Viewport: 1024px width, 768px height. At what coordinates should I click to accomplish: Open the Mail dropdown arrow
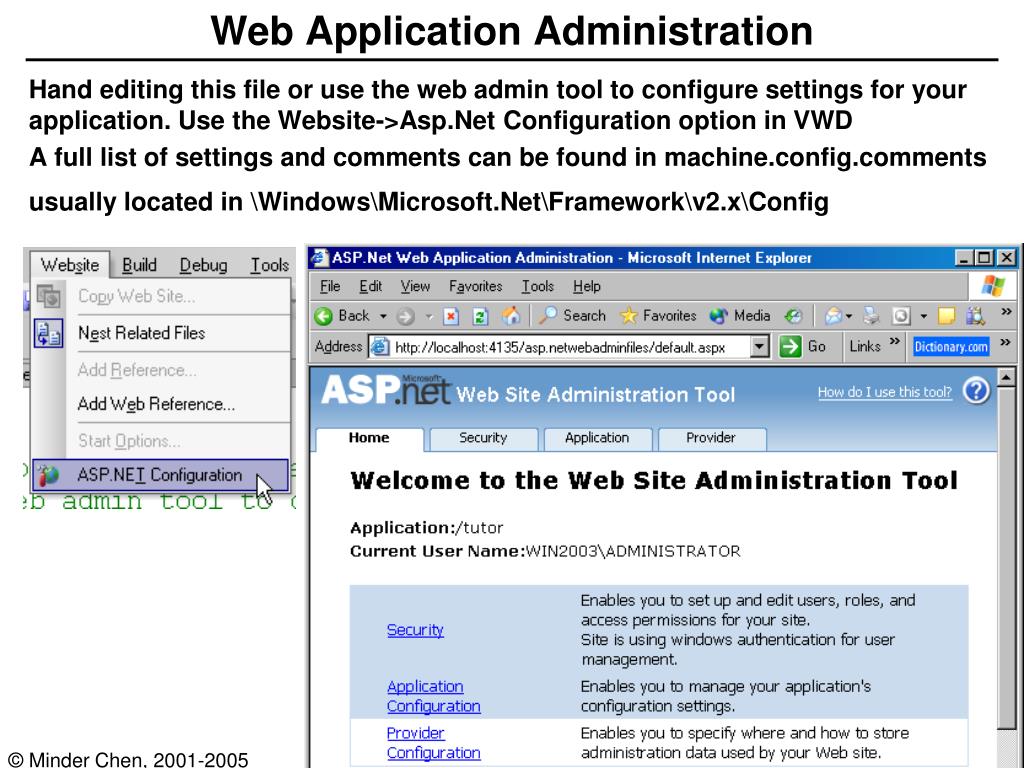coord(849,317)
